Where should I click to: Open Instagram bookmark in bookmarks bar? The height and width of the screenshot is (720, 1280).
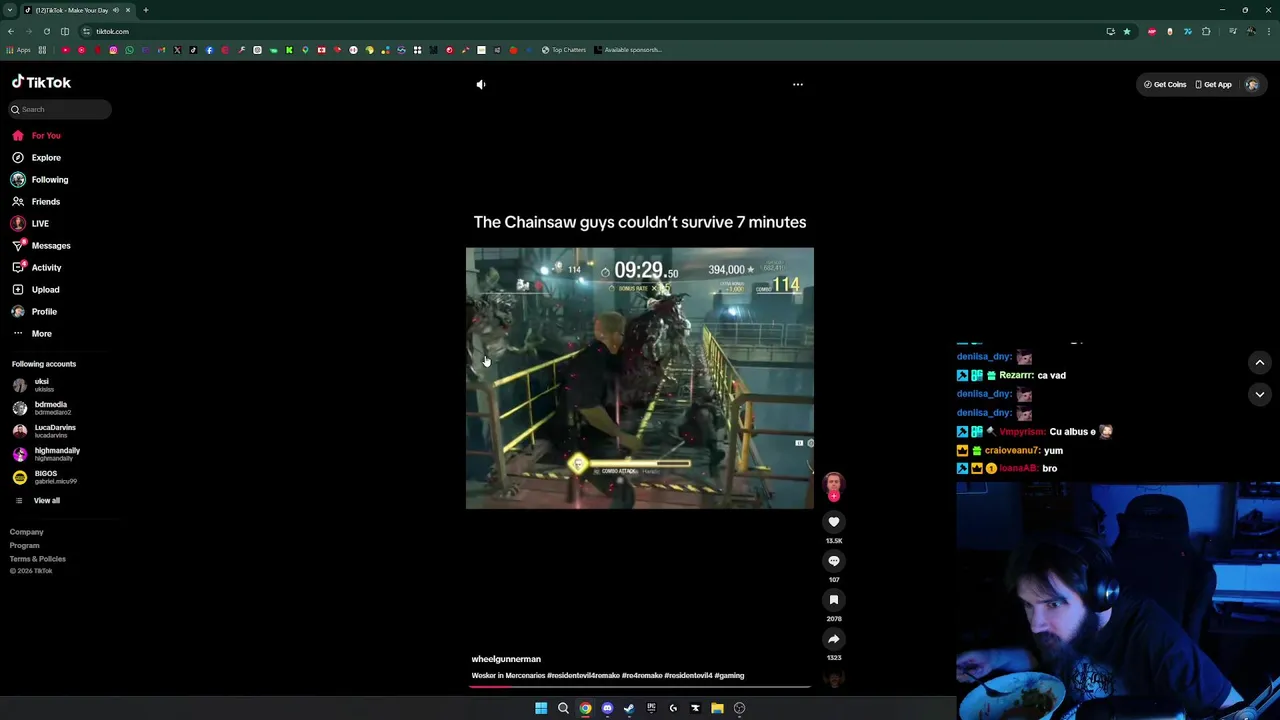point(113,50)
